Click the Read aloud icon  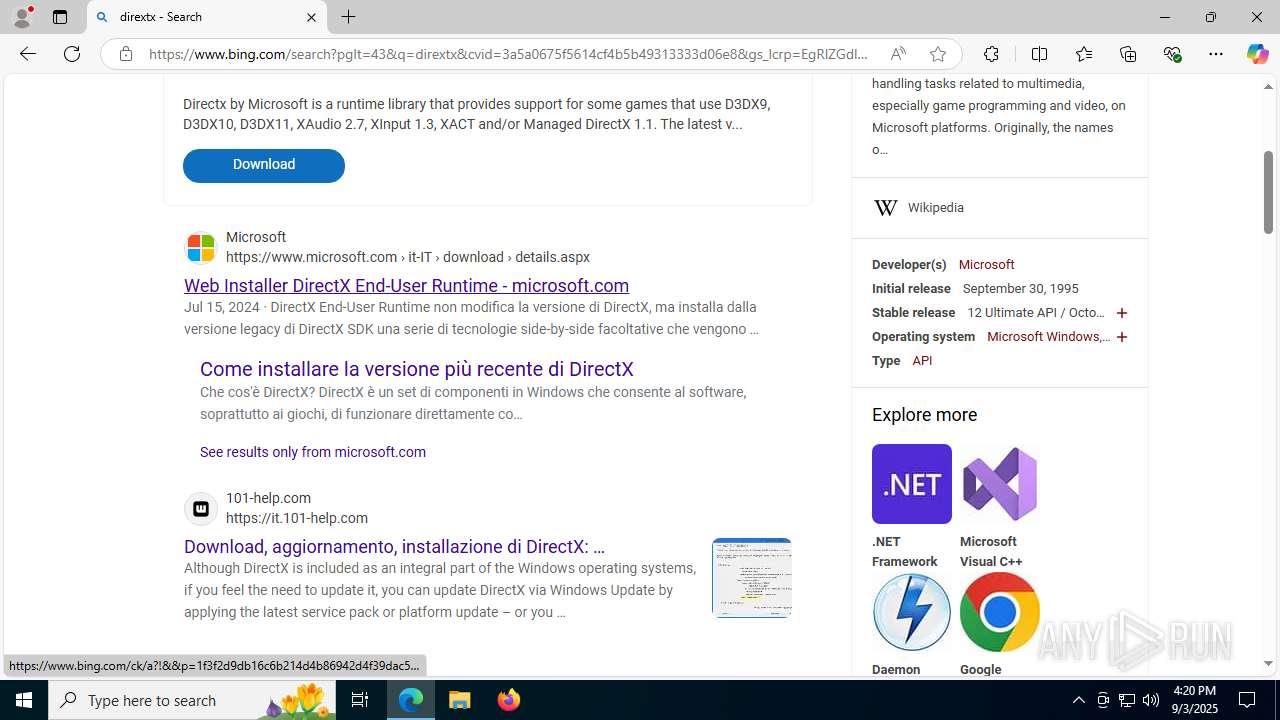tap(898, 54)
